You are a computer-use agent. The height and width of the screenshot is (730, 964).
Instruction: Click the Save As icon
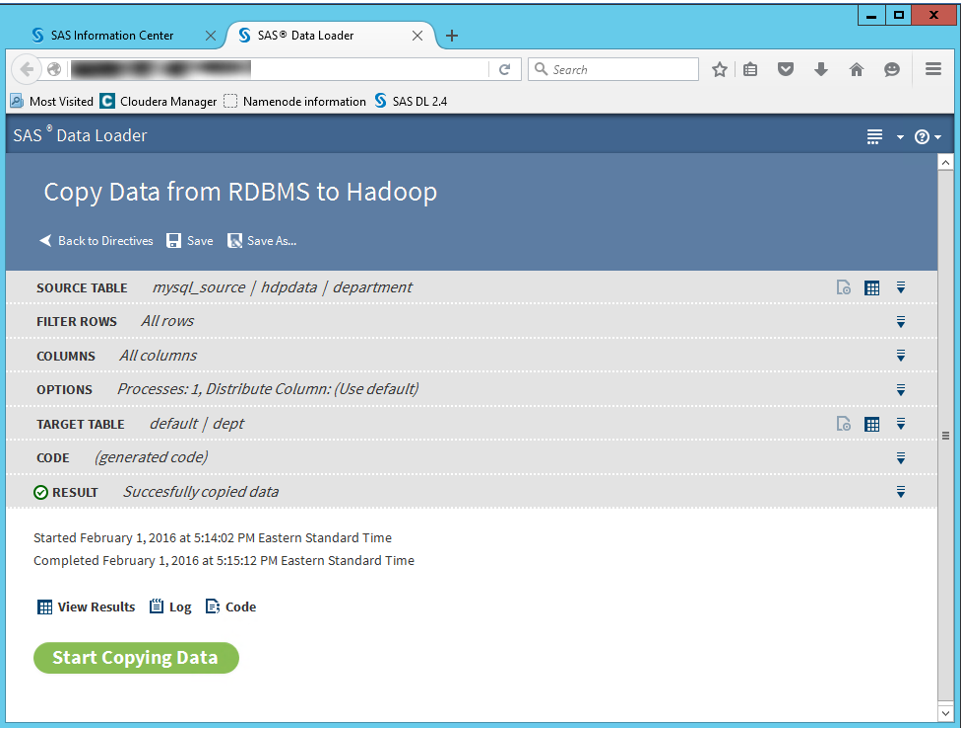(x=234, y=240)
